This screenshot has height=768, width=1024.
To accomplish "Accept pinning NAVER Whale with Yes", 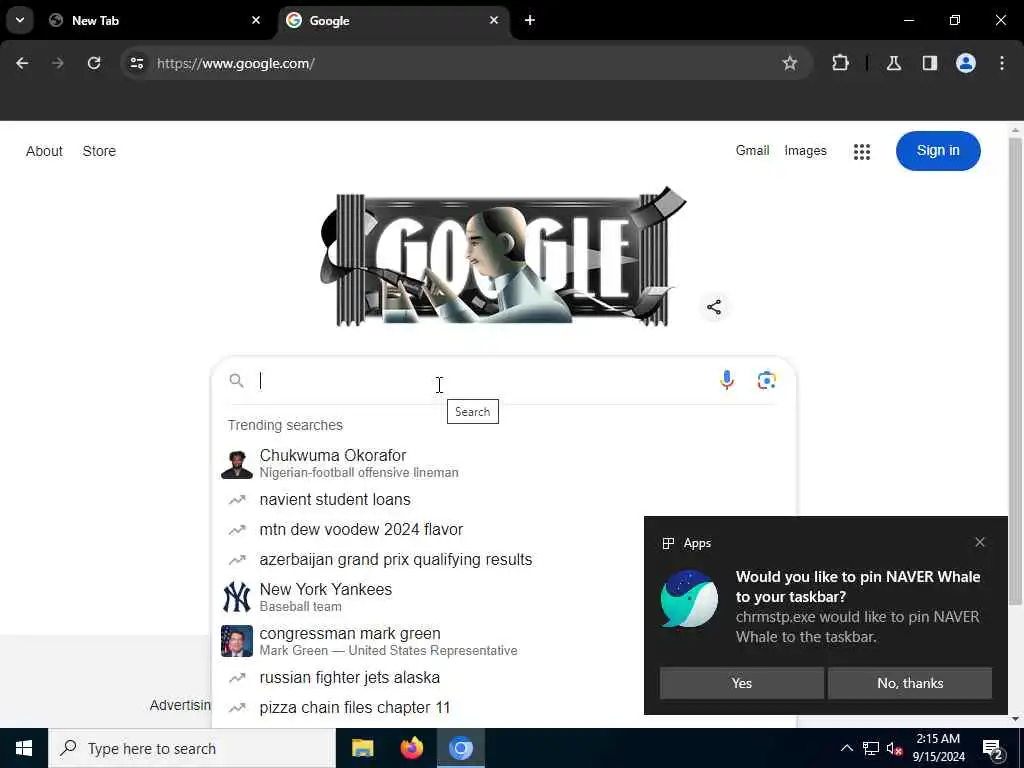I will tap(741, 683).
